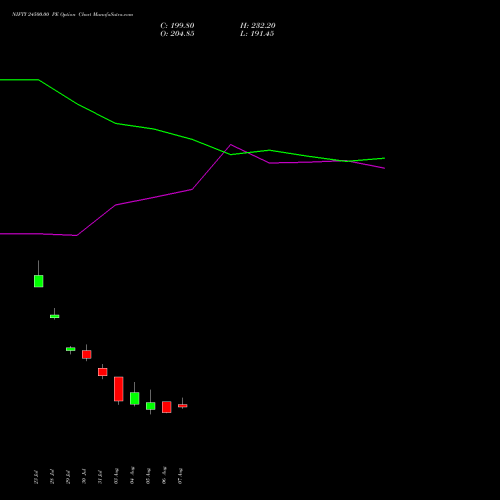Click the red candle for 06 Aug
The image size is (500, 500).
167,407
